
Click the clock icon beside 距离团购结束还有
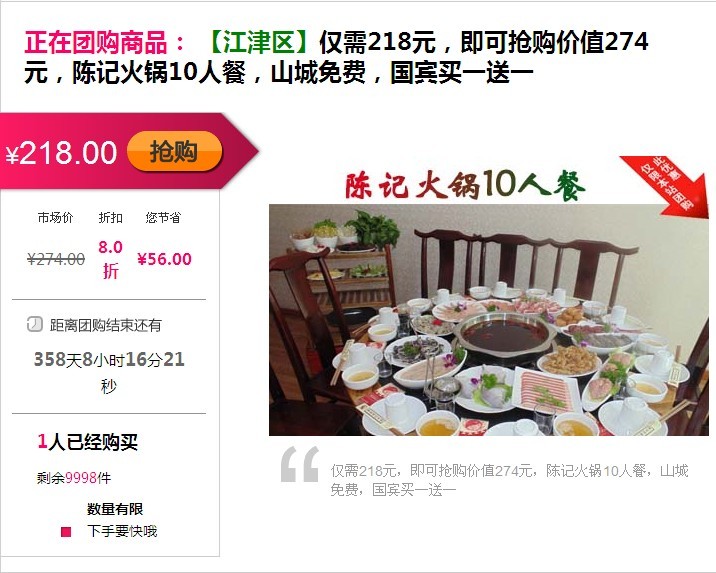click(x=35, y=324)
